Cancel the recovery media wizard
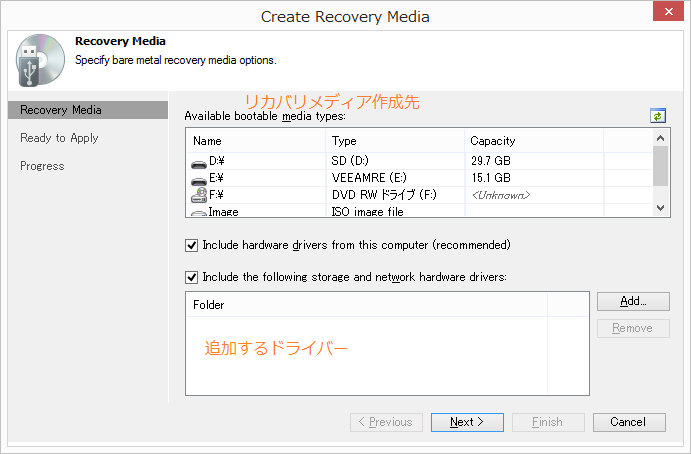Viewport: 691px width, 454px height. click(629, 422)
